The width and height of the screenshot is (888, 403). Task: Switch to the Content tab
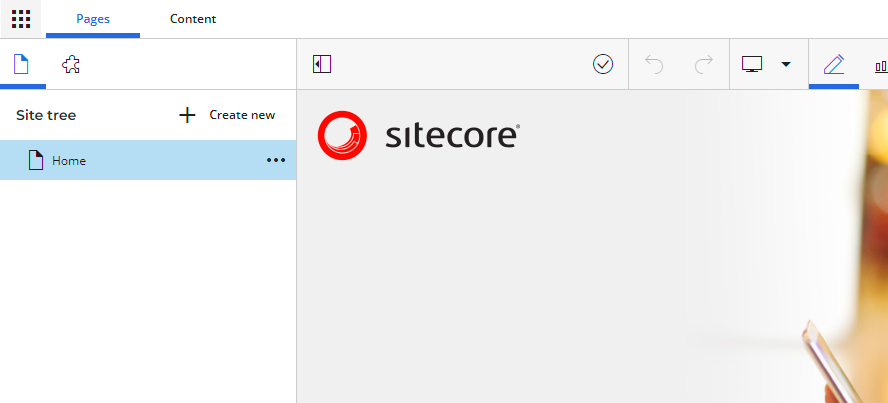click(x=193, y=19)
